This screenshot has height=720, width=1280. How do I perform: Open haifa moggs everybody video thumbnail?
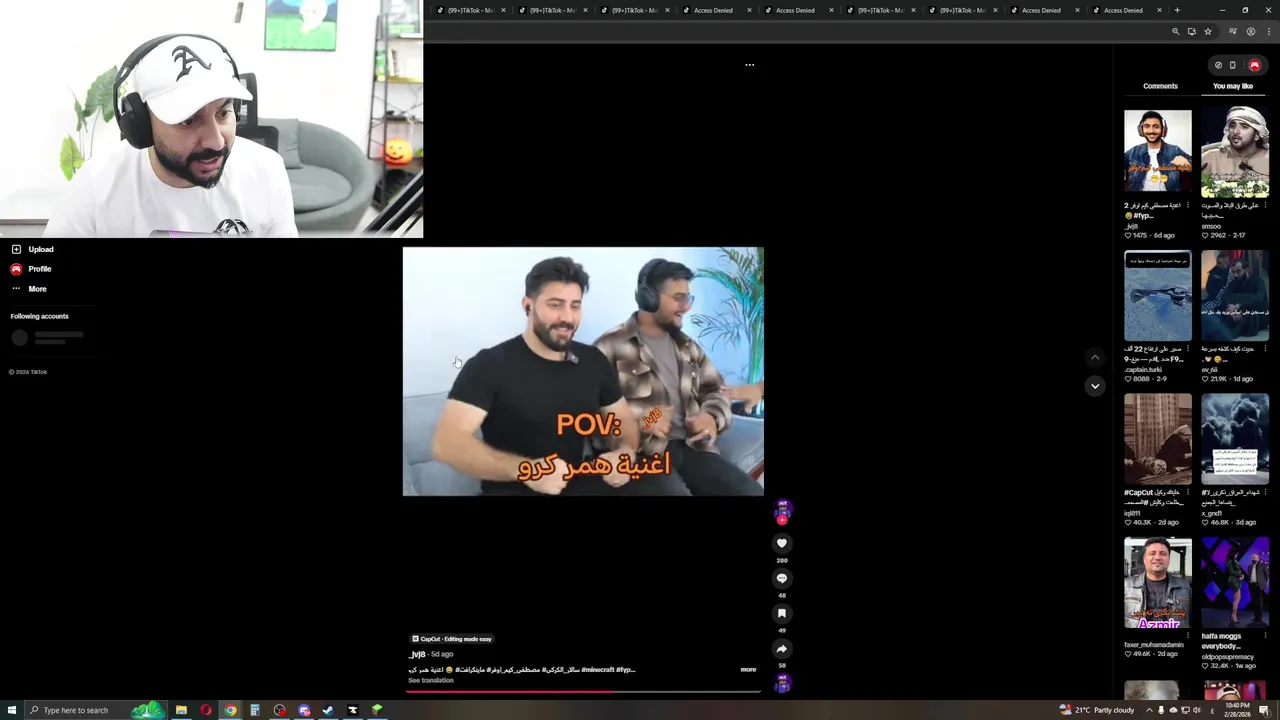click(1235, 583)
